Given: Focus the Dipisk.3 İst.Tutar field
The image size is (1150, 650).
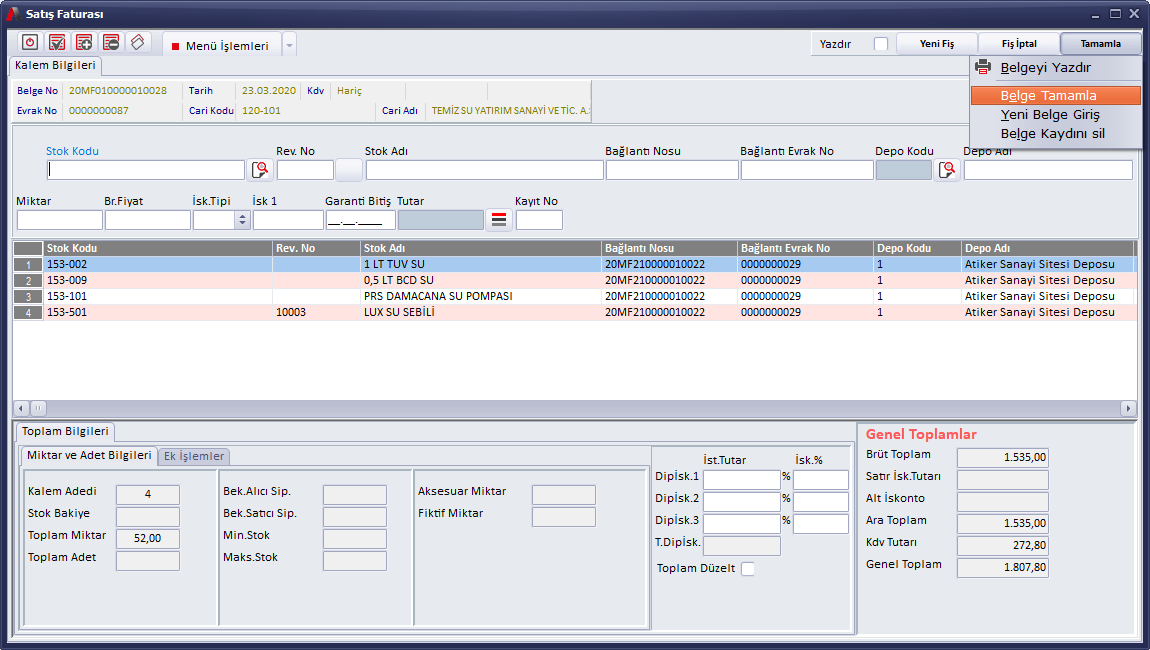Looking at the screenshot, I should [741, 524].
